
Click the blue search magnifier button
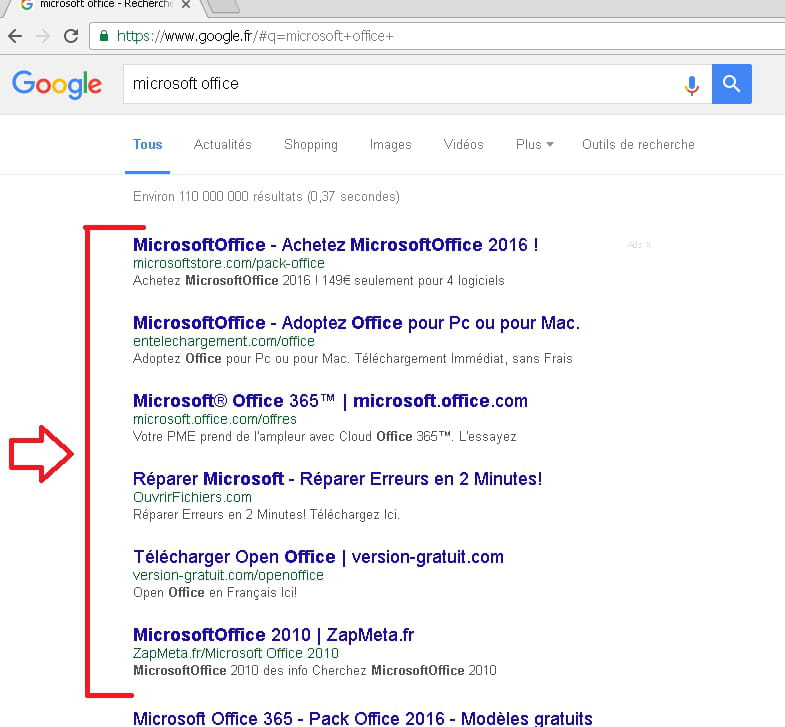pyautogui.click(x=731, y=84)
